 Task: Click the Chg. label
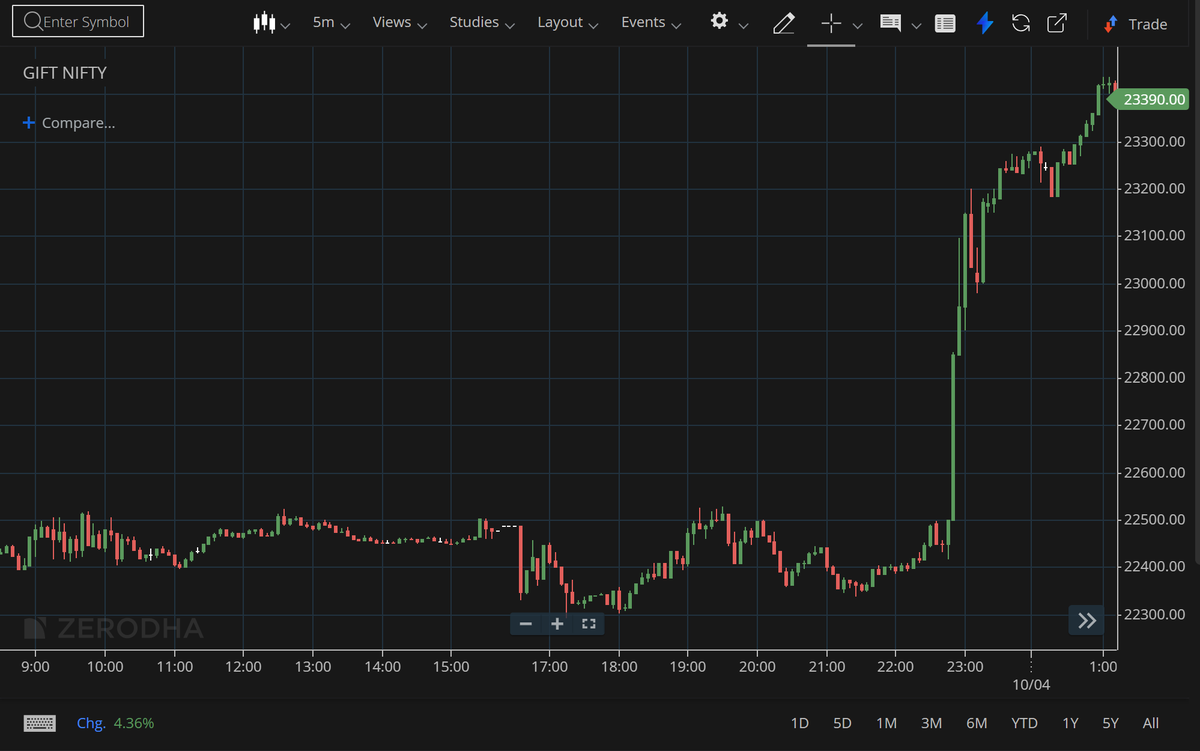[91, 723]
